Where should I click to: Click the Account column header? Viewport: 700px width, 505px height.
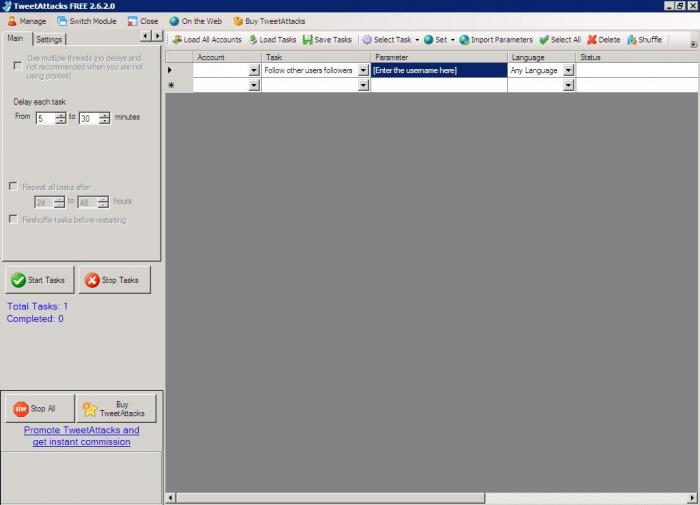point(227,57)
